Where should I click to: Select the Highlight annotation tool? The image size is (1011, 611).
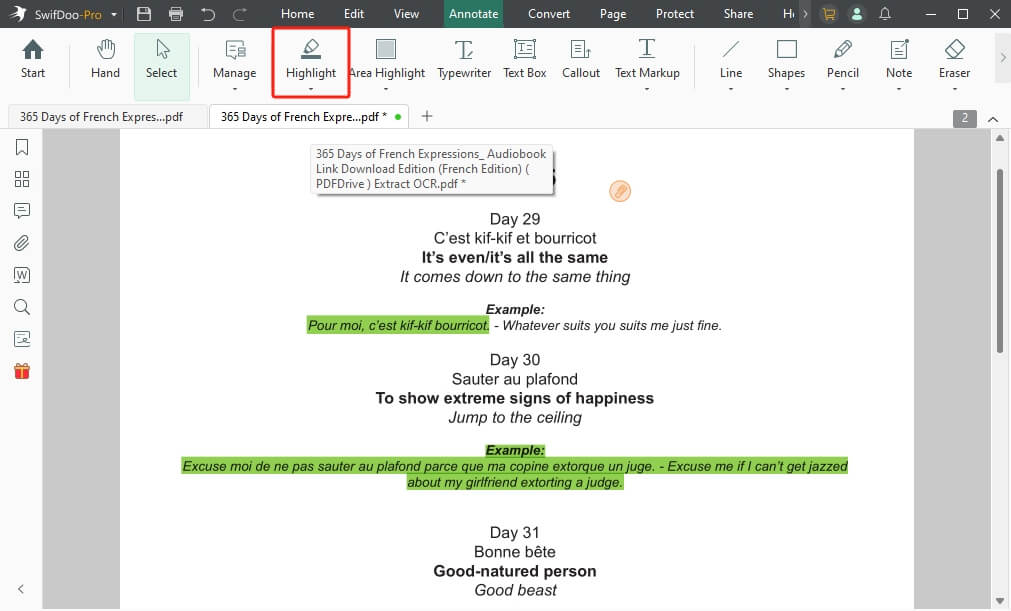click(x=310, y=58)
